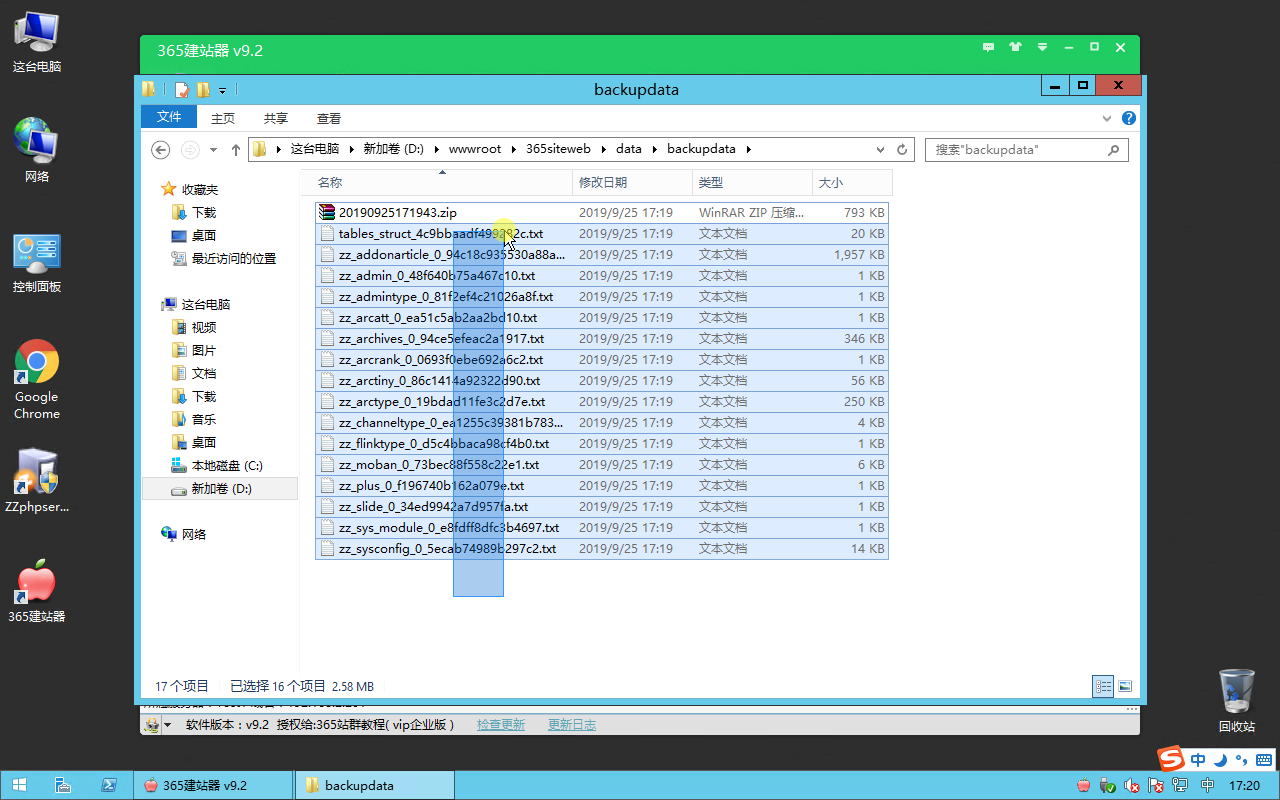
Task: Click the Windows Start button
Action: point(19,785)
